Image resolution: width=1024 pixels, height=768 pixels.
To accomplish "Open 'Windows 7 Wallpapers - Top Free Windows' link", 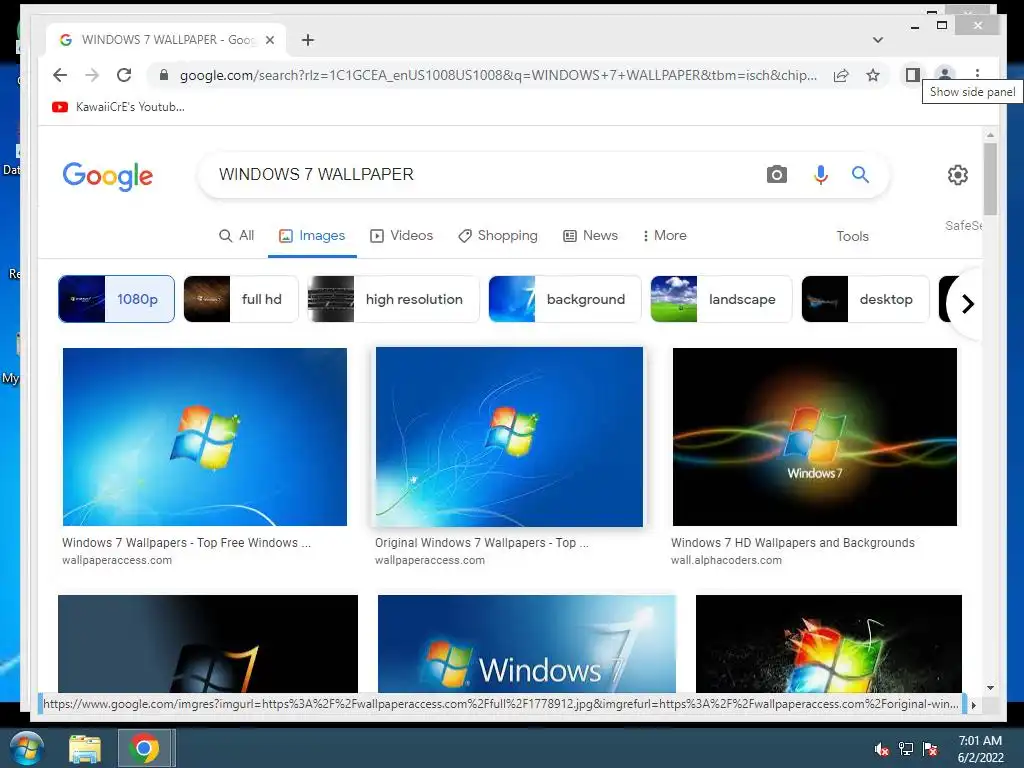I will (186, 543).
